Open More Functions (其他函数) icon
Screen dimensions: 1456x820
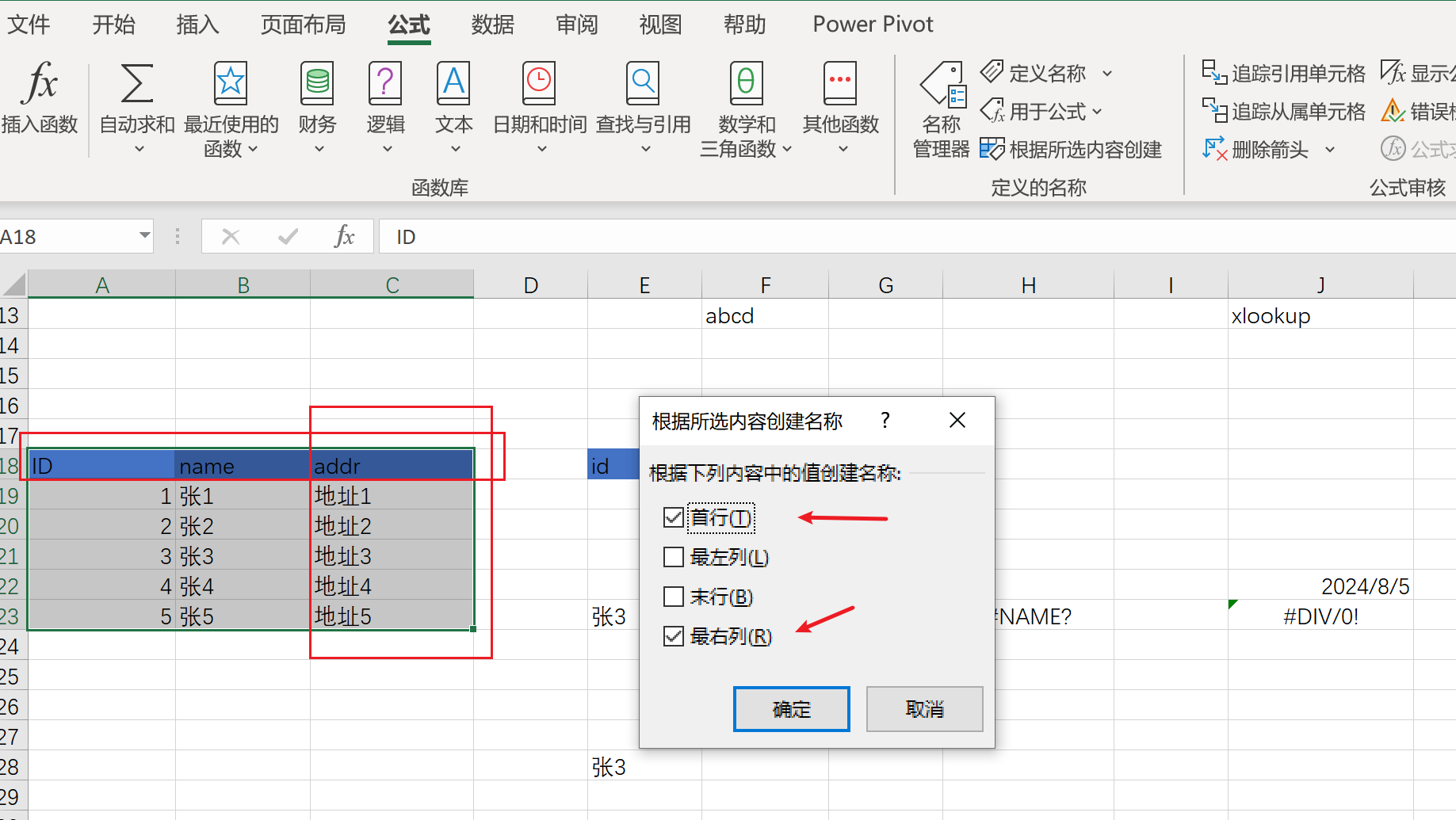[x=840, y=83]
